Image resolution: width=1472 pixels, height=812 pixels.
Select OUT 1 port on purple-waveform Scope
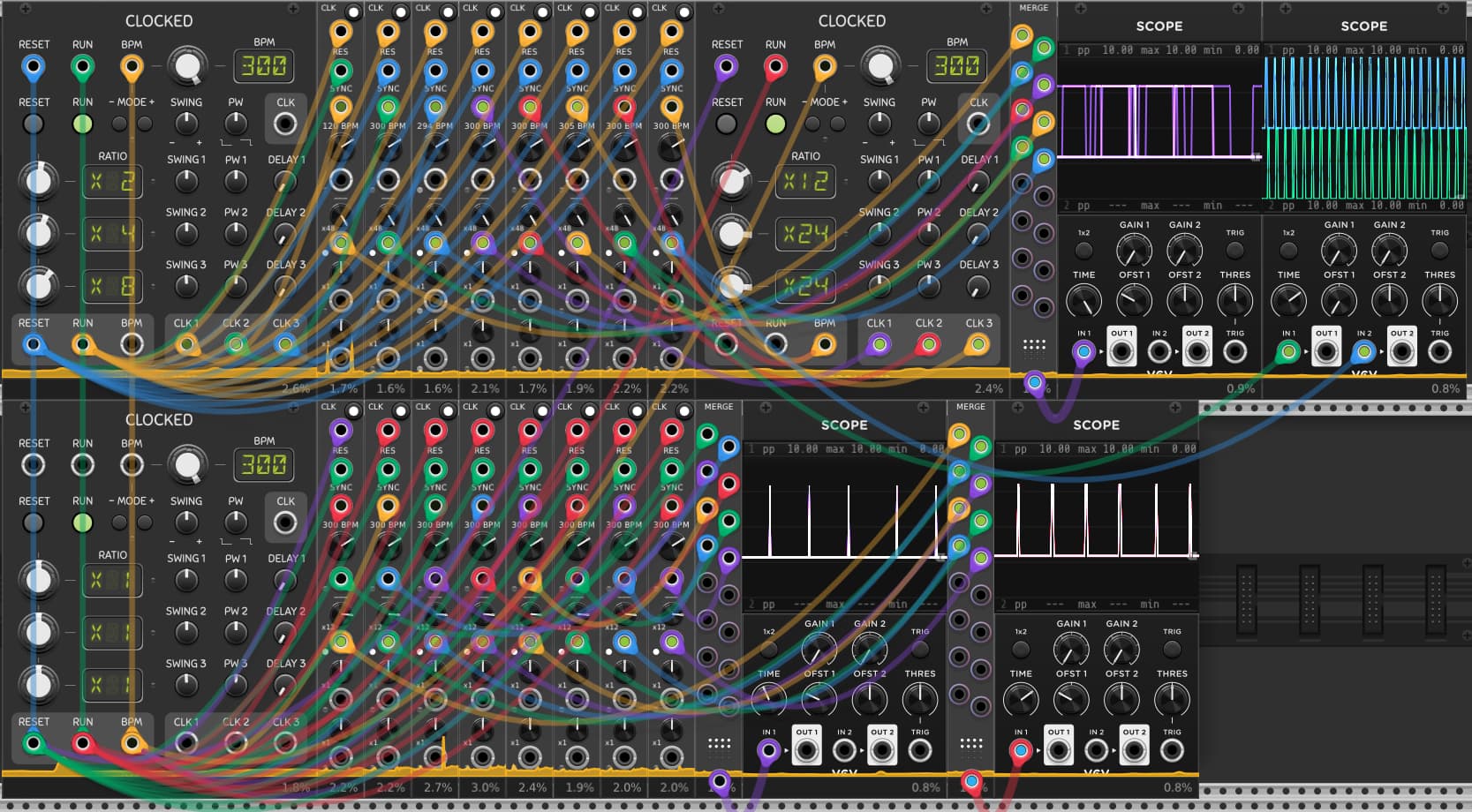1121,352
